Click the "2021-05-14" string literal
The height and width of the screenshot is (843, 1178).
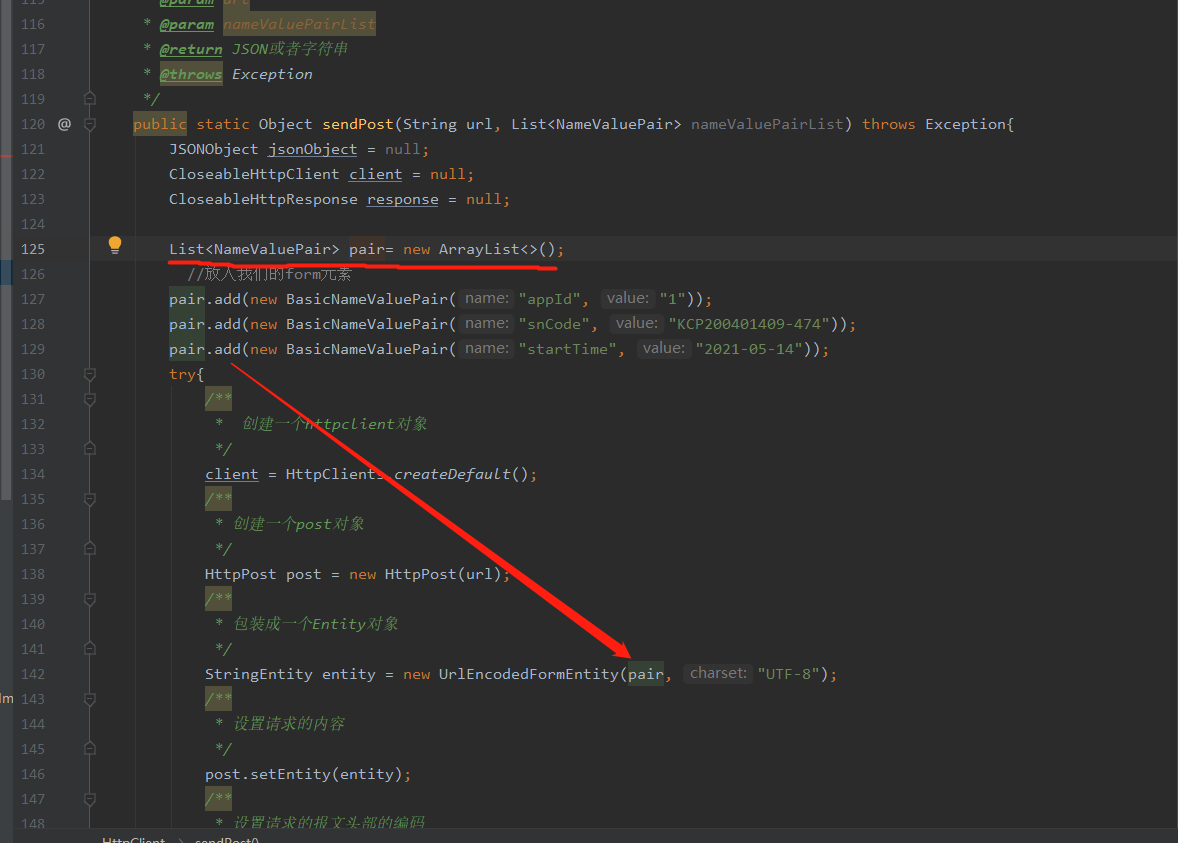[x=749, y=349]
